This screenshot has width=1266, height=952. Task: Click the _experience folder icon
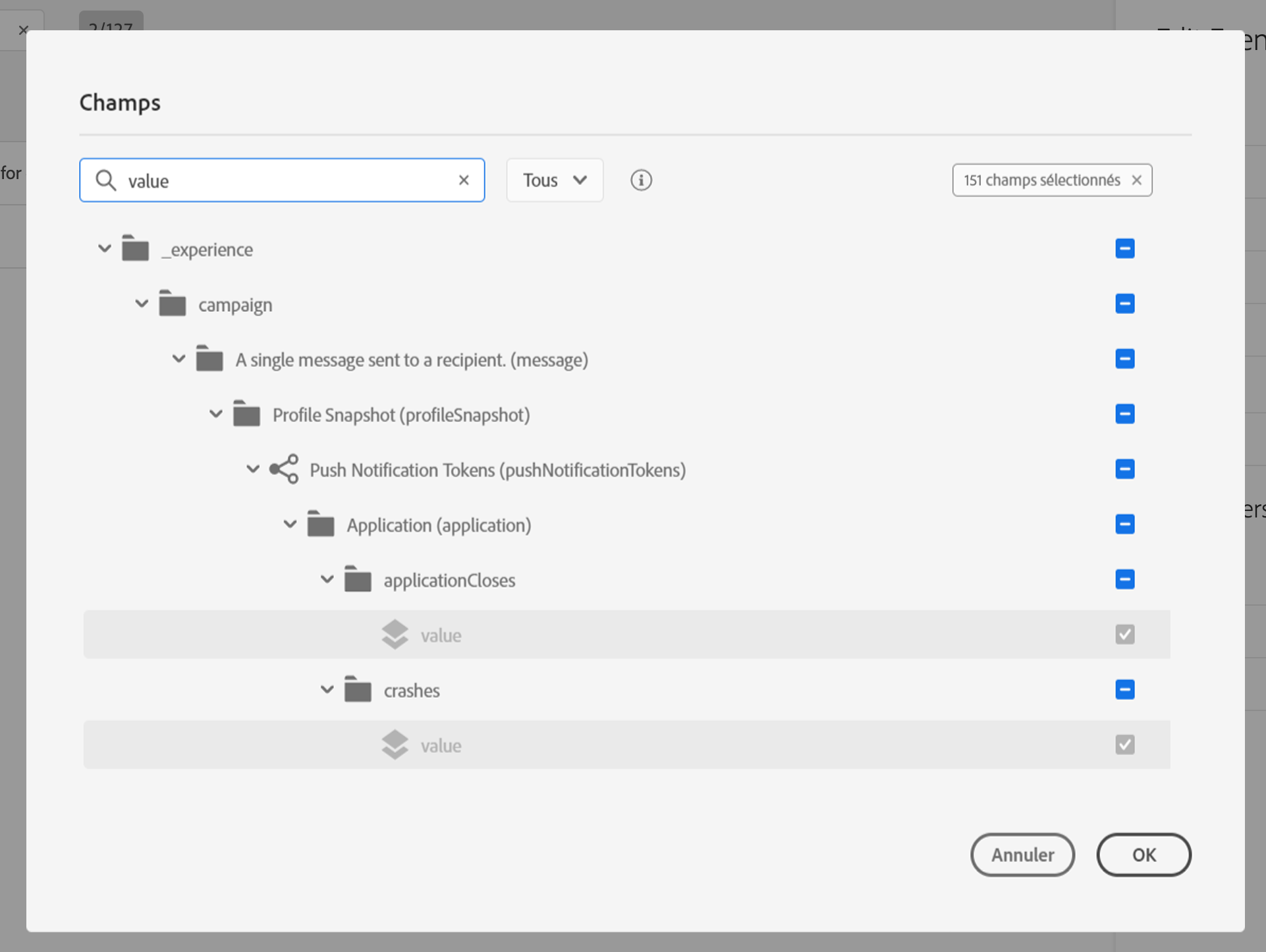point(135,249)
